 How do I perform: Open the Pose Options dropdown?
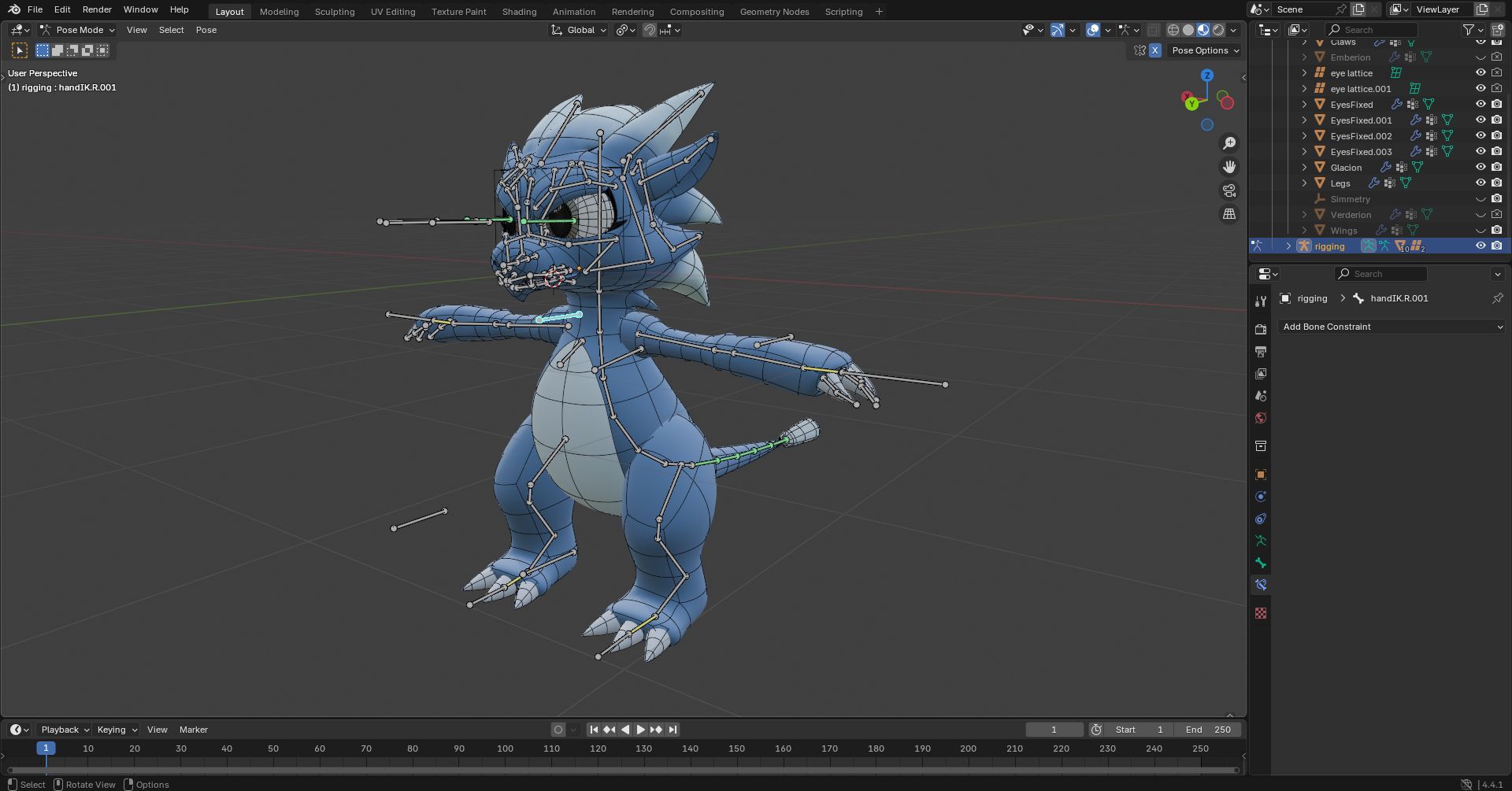tap(1204, 50)
